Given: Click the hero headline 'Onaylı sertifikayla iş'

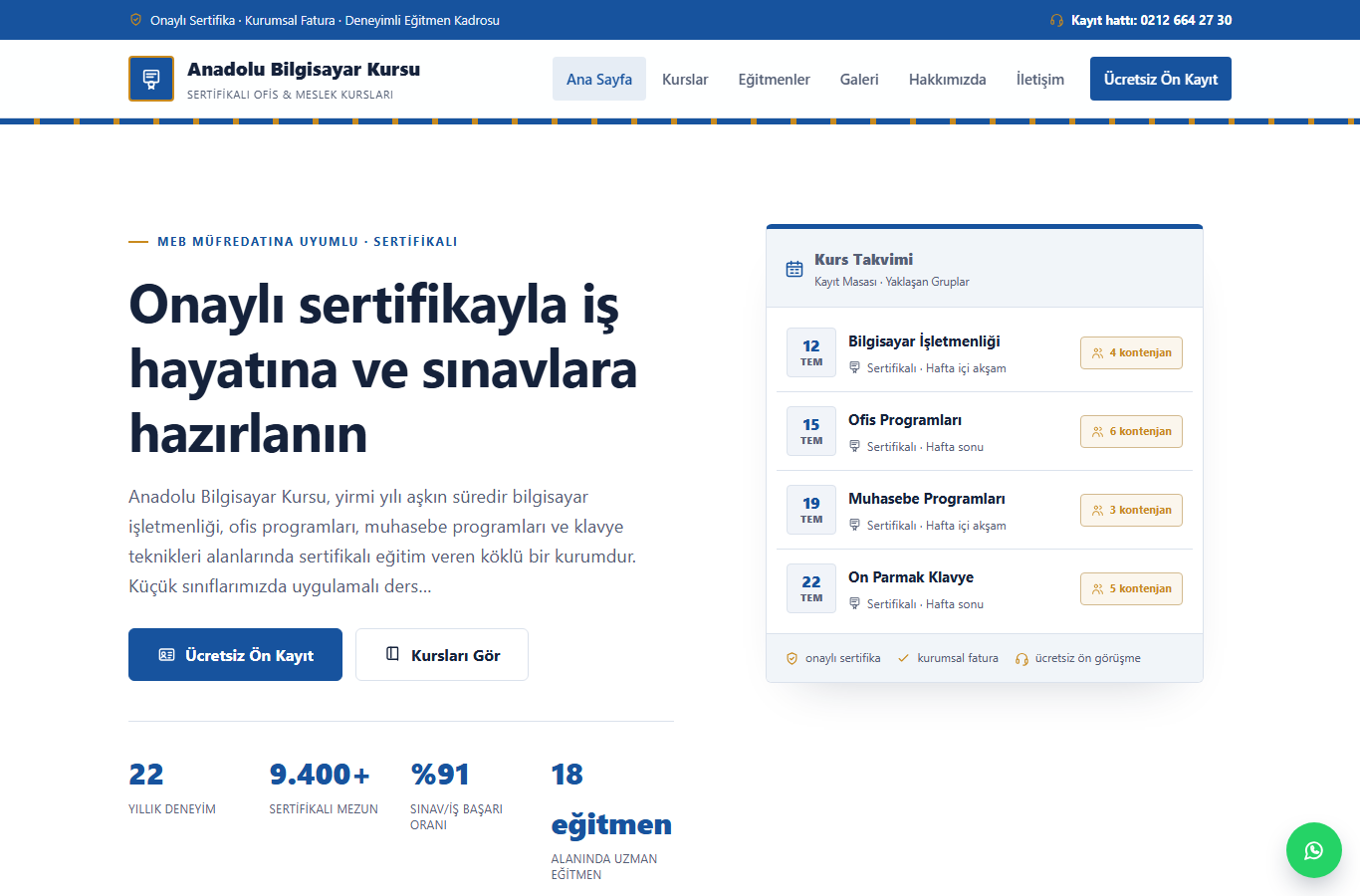Looking at the screenshot, I should pyautogui.click(x=373, y=305).
